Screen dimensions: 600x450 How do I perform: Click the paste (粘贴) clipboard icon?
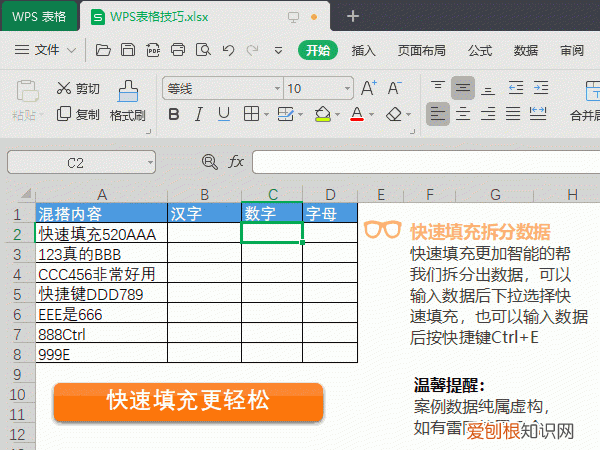point(27,91)
